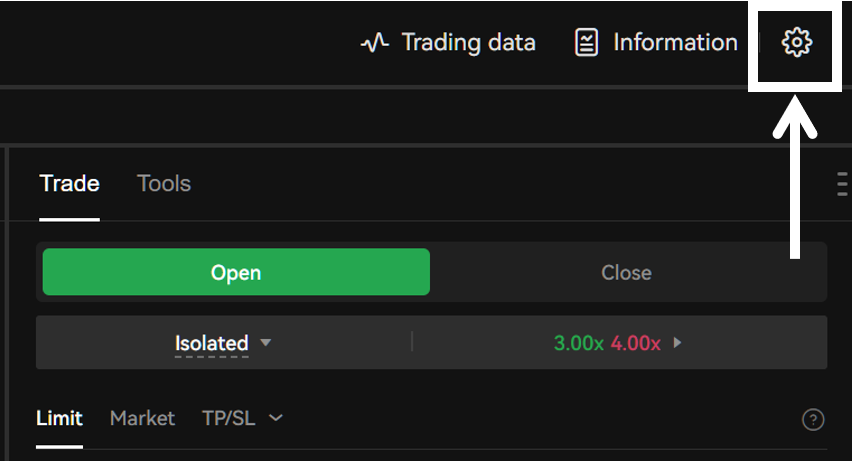Expand the TP/SL order type chevron

click(x=276, y=418)
